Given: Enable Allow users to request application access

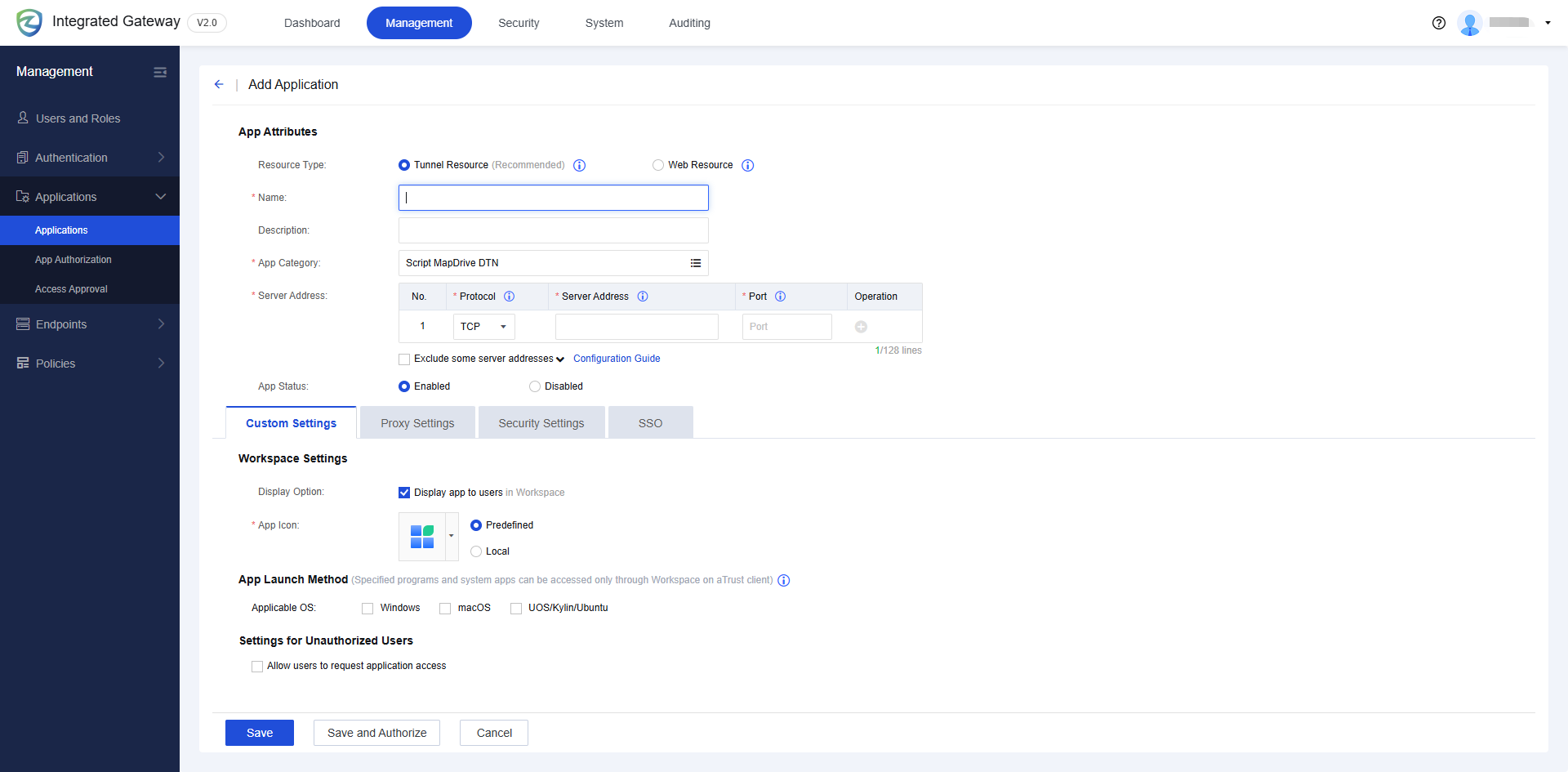Looking at the screenshot, I should point(257,666).
